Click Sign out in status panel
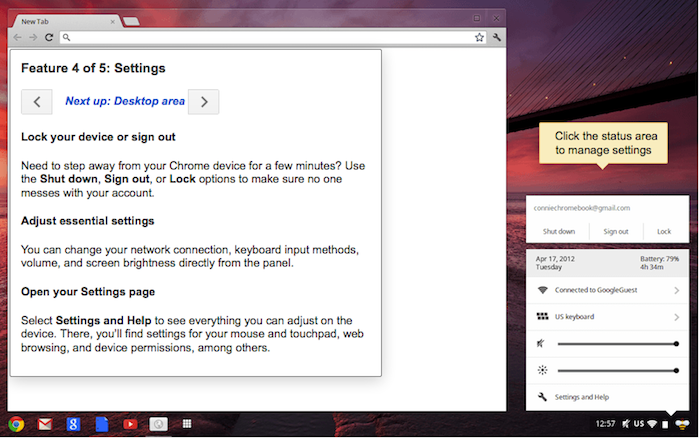The width and height of the screenshot is (700, 439). [615, 231]
